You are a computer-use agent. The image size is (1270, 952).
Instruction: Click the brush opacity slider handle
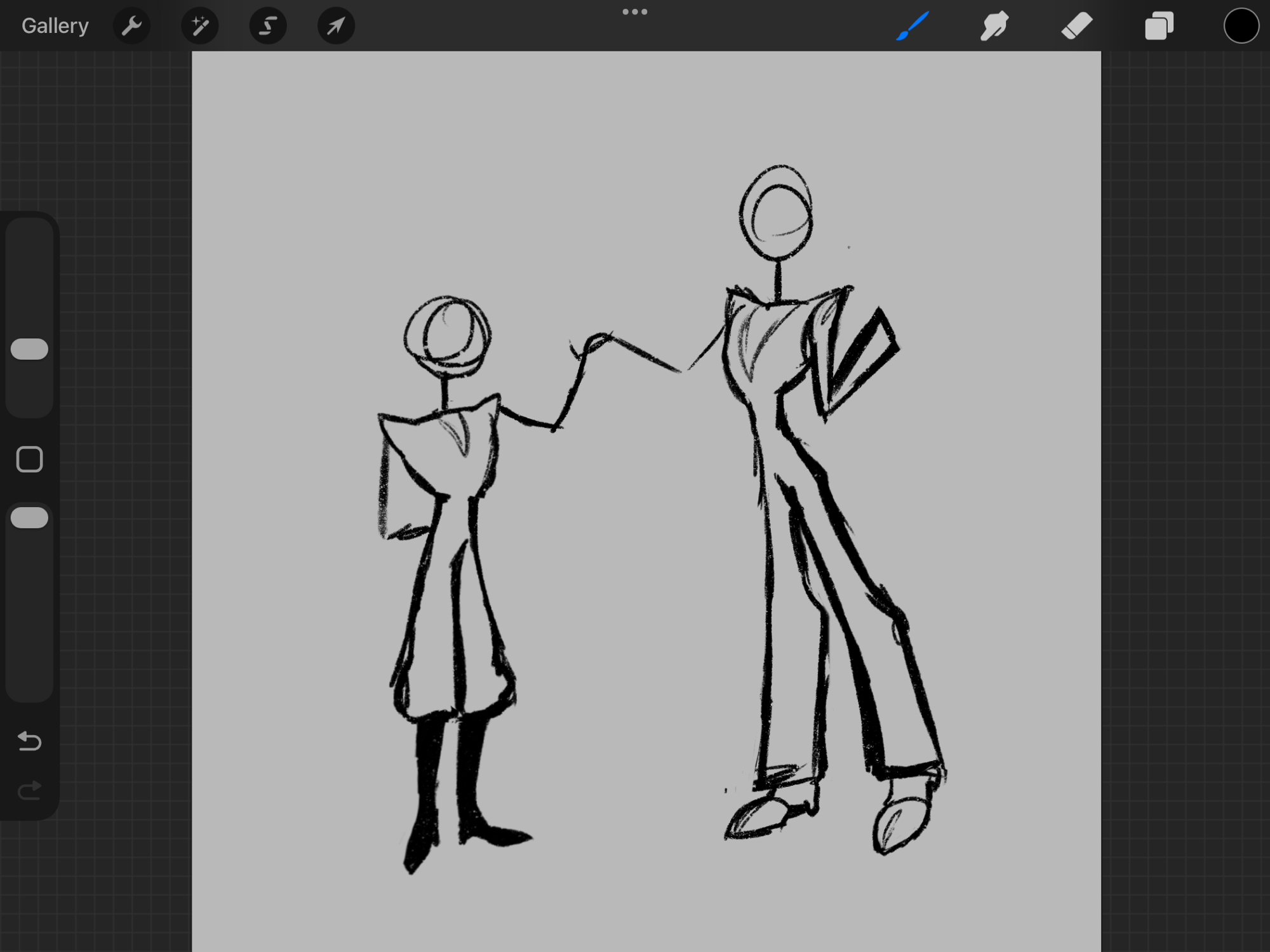point(29,518)
